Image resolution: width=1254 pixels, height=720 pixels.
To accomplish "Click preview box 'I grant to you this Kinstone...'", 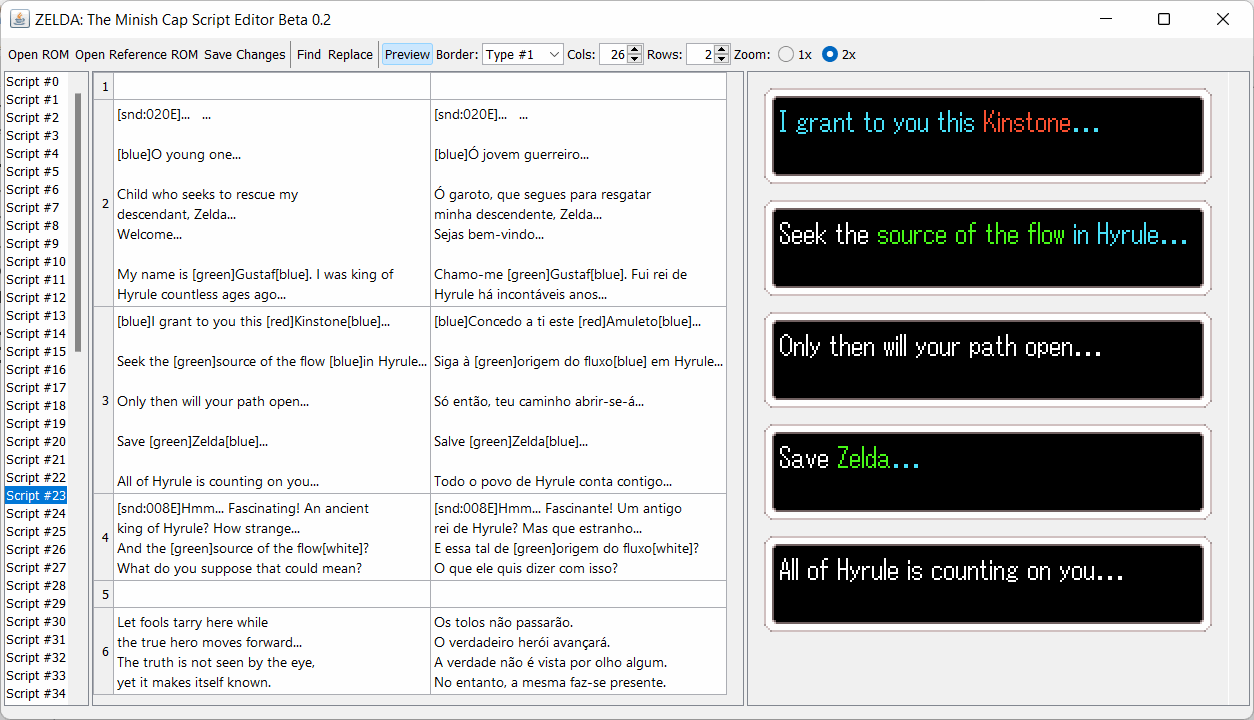I will point(988,136).
